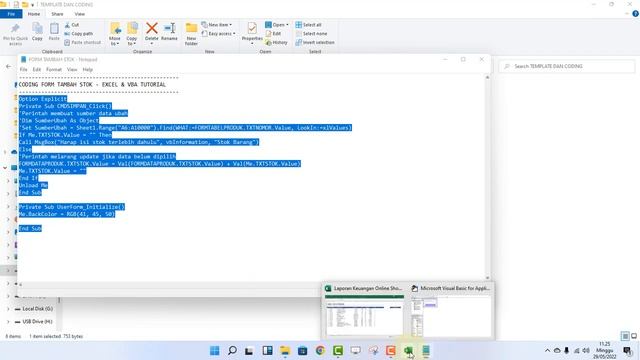
Task: Click the volume speaker tray icon
Action: point(586,351)
